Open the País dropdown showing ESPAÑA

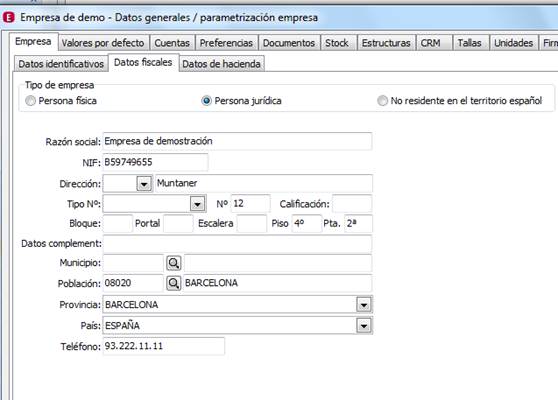click(x=364, y=325)
